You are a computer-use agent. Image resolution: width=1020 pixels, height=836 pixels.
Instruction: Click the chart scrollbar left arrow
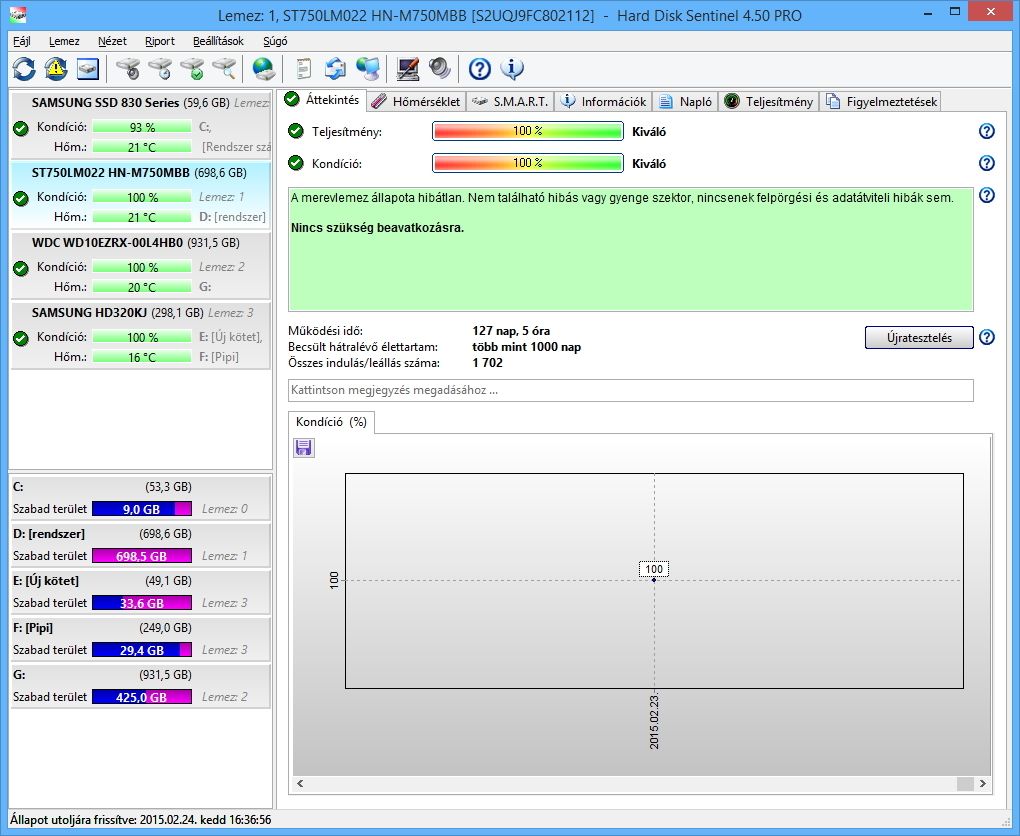(300, 784)
